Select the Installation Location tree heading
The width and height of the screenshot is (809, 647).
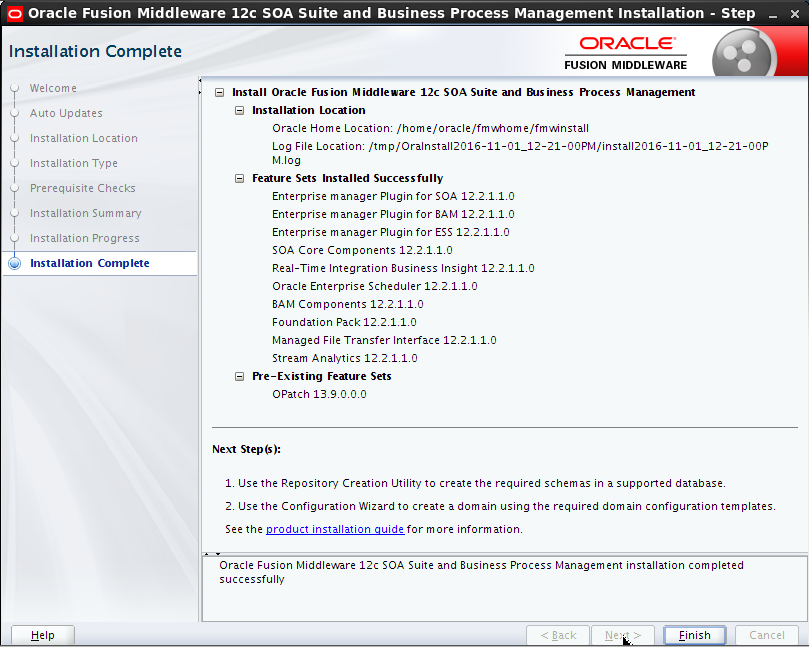[309, 110]
